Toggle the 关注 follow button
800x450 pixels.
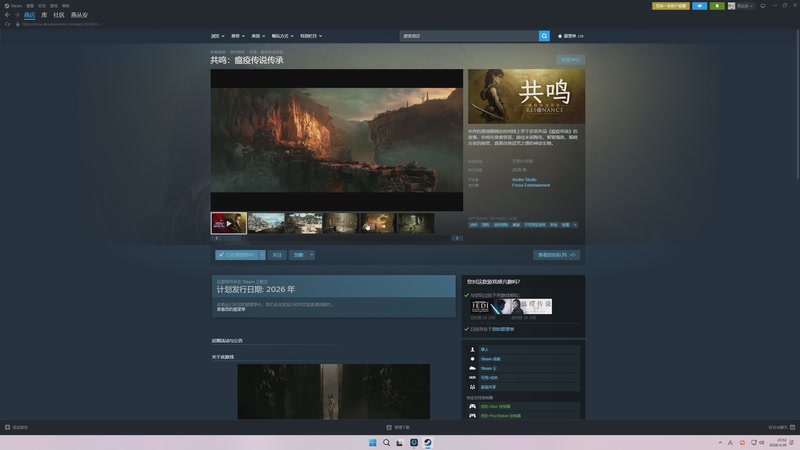click(x=277, y=255)
